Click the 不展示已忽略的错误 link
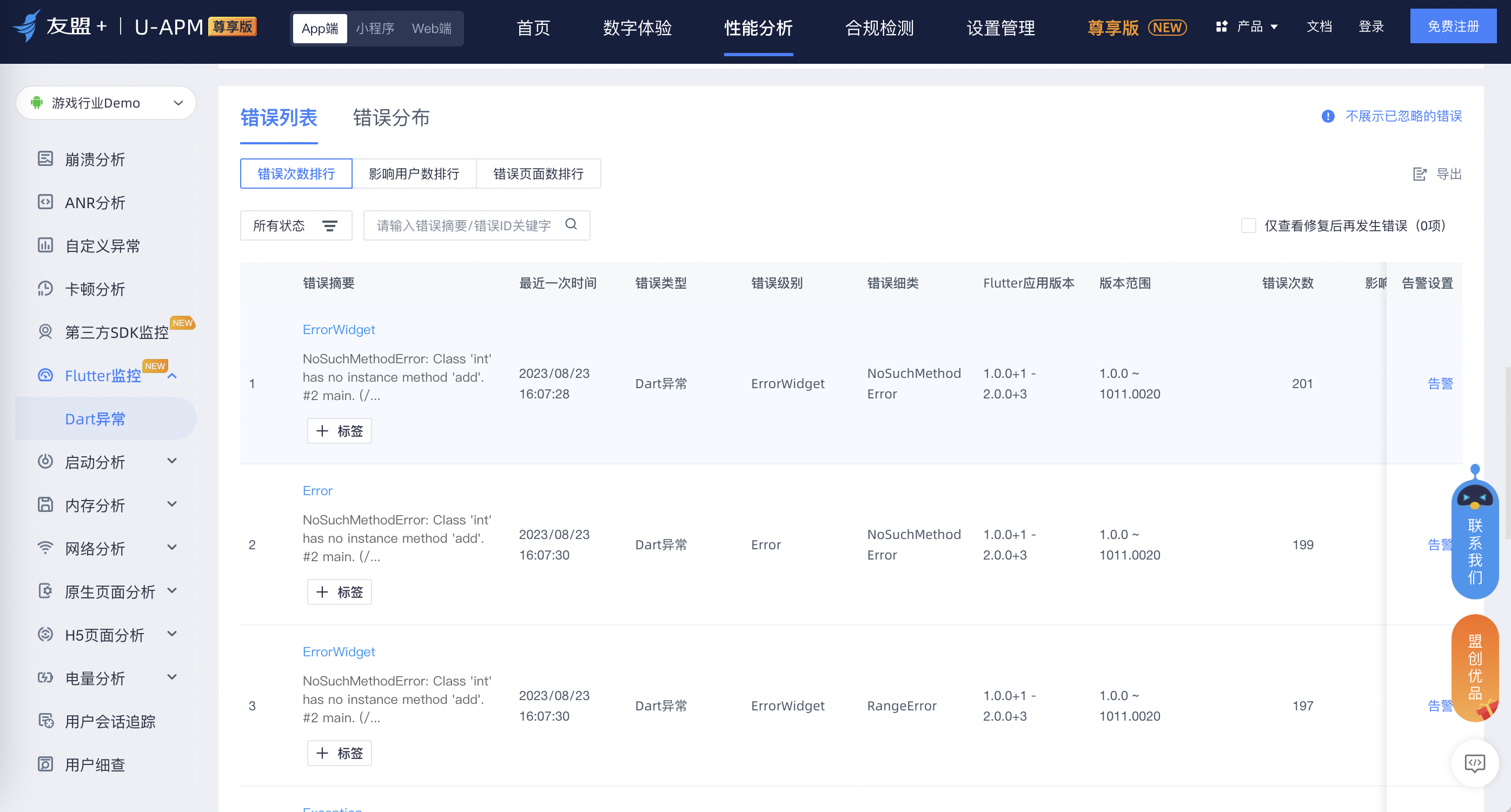This screenshot has width=1511, height=812. (x=1404, y=116)
